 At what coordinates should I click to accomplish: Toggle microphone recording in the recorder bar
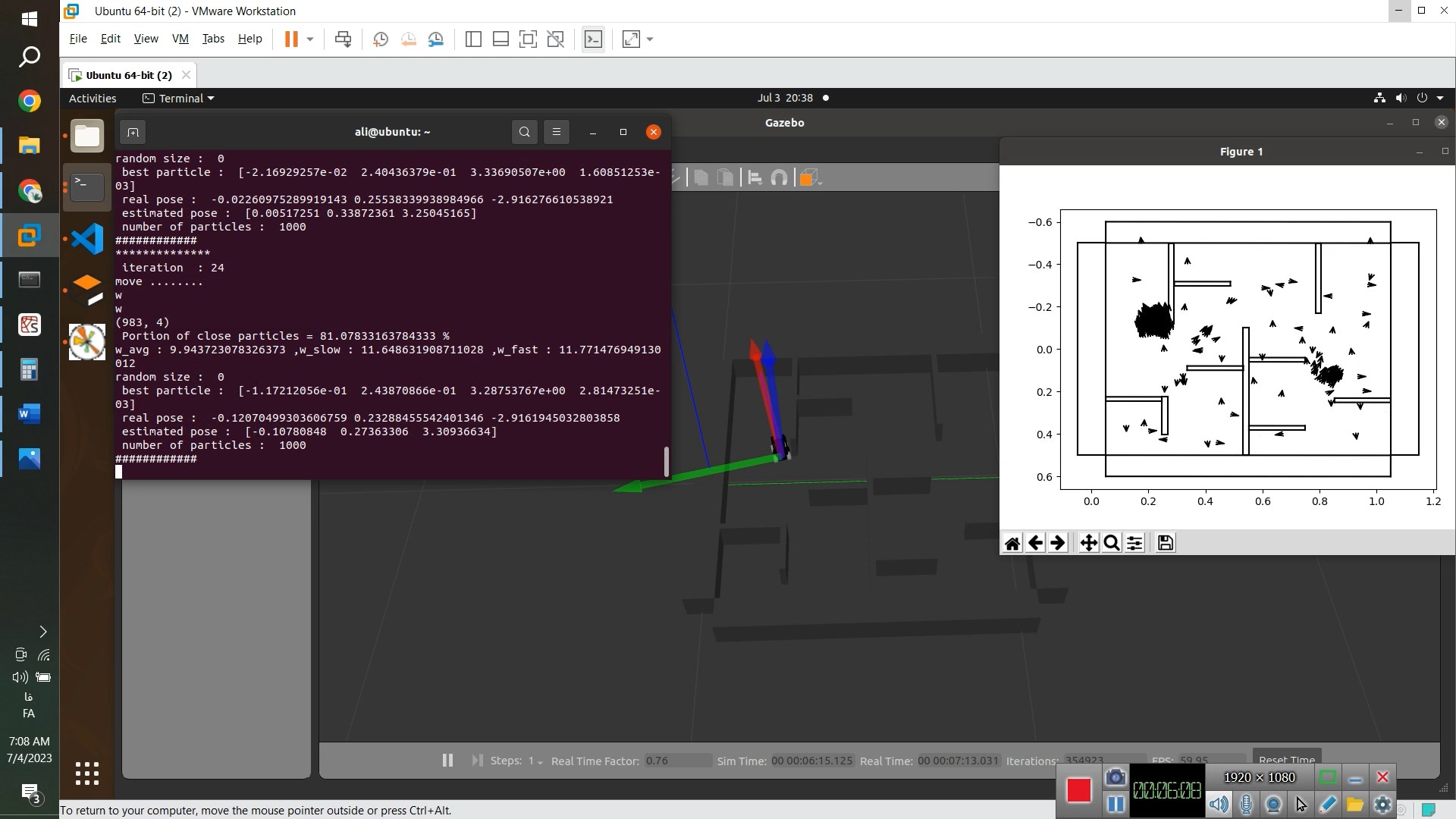pyautogui.click(x=1246, y=805)
